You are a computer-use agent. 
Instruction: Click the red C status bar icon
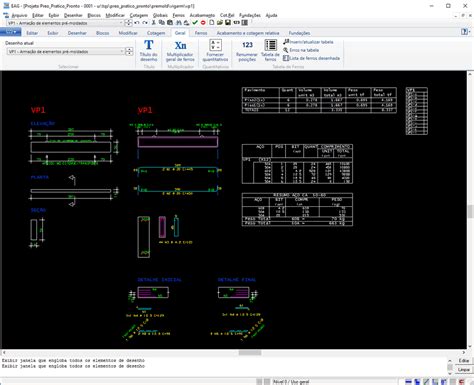(x=462, y=382)
